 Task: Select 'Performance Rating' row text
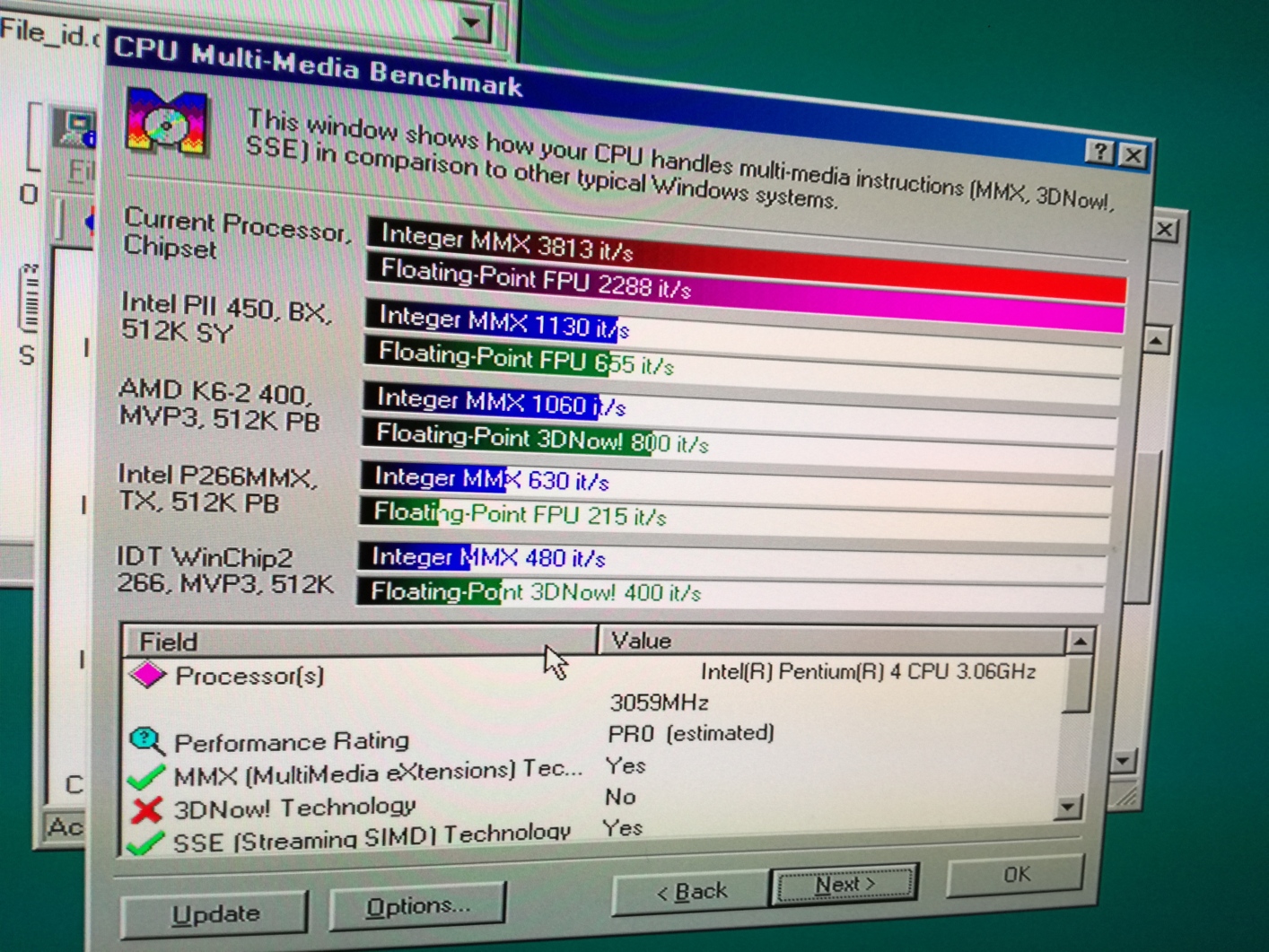[x=292, y=742]
